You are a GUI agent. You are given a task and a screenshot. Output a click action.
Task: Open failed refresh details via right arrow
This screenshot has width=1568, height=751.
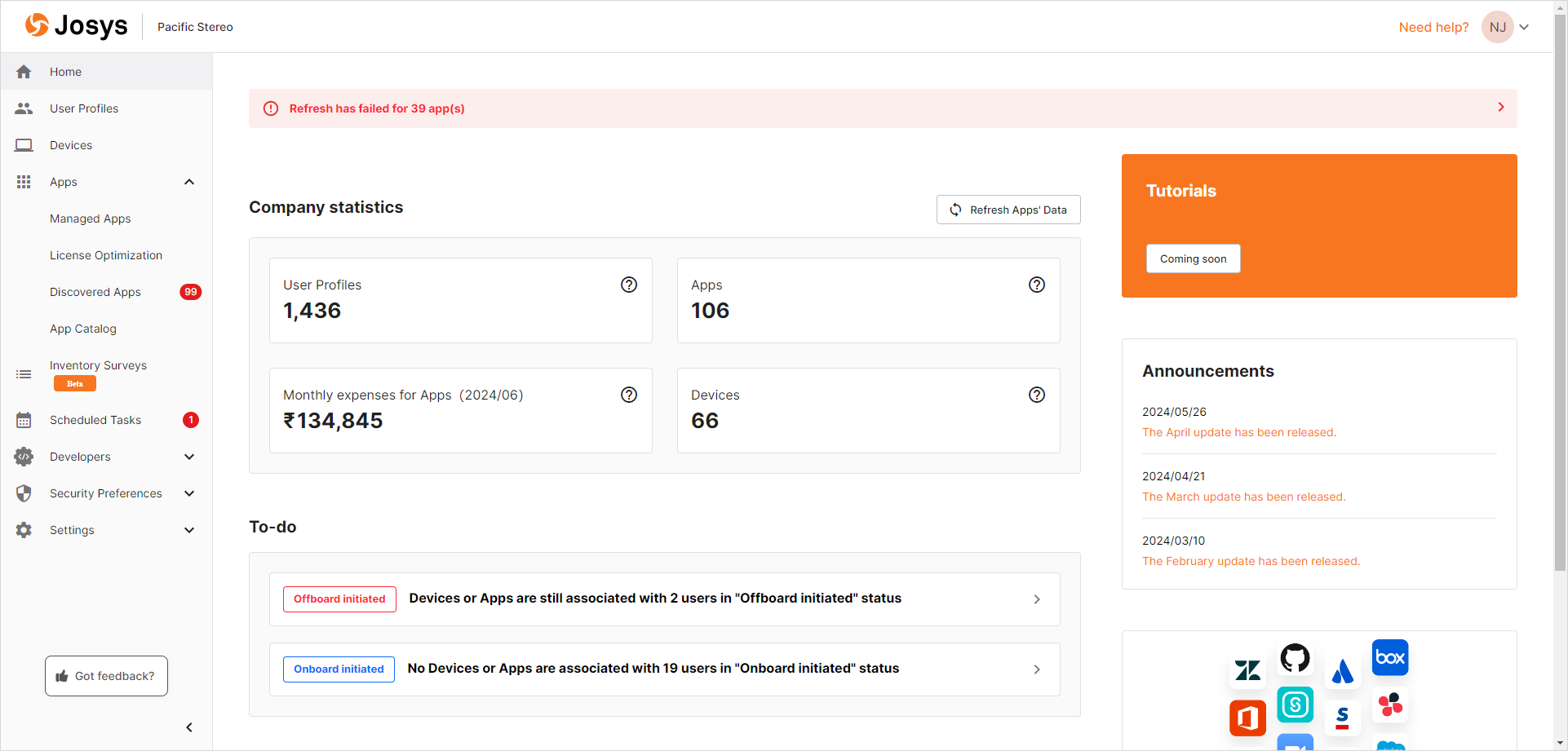(x=1501, y=108)
